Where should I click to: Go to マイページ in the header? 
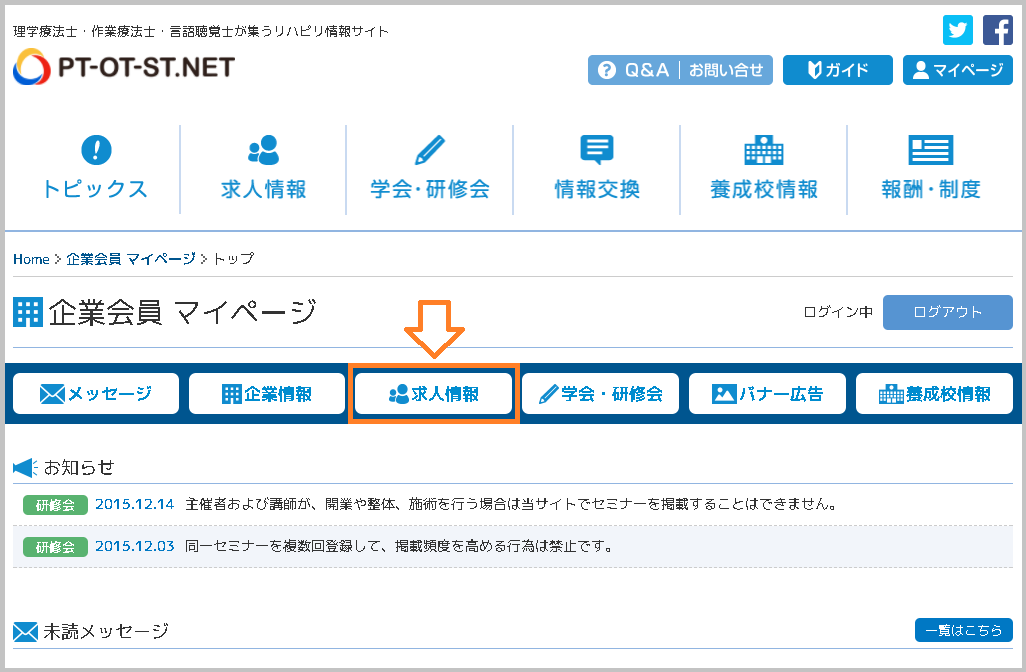957,70
